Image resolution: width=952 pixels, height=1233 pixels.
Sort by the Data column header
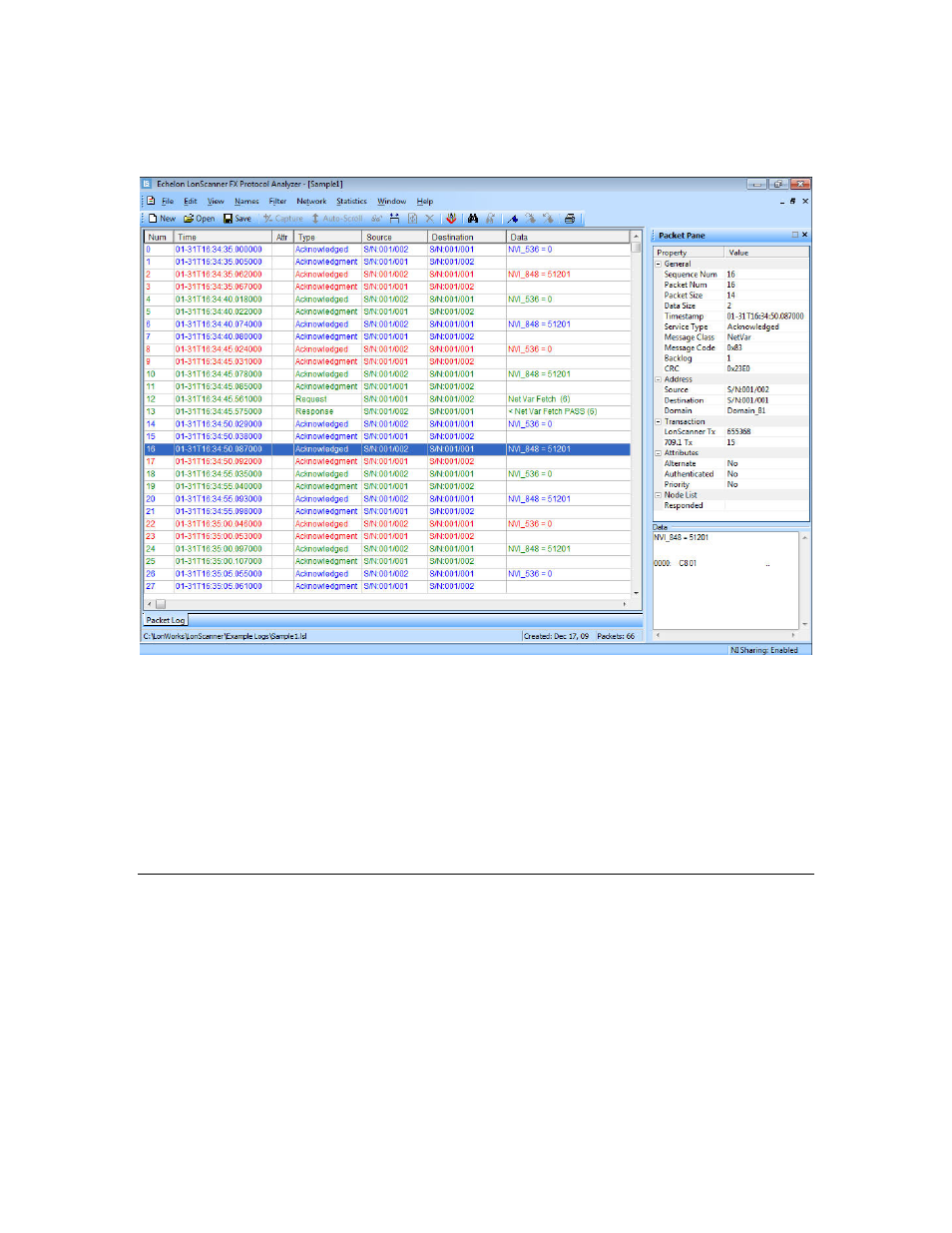tap(569, 238)
